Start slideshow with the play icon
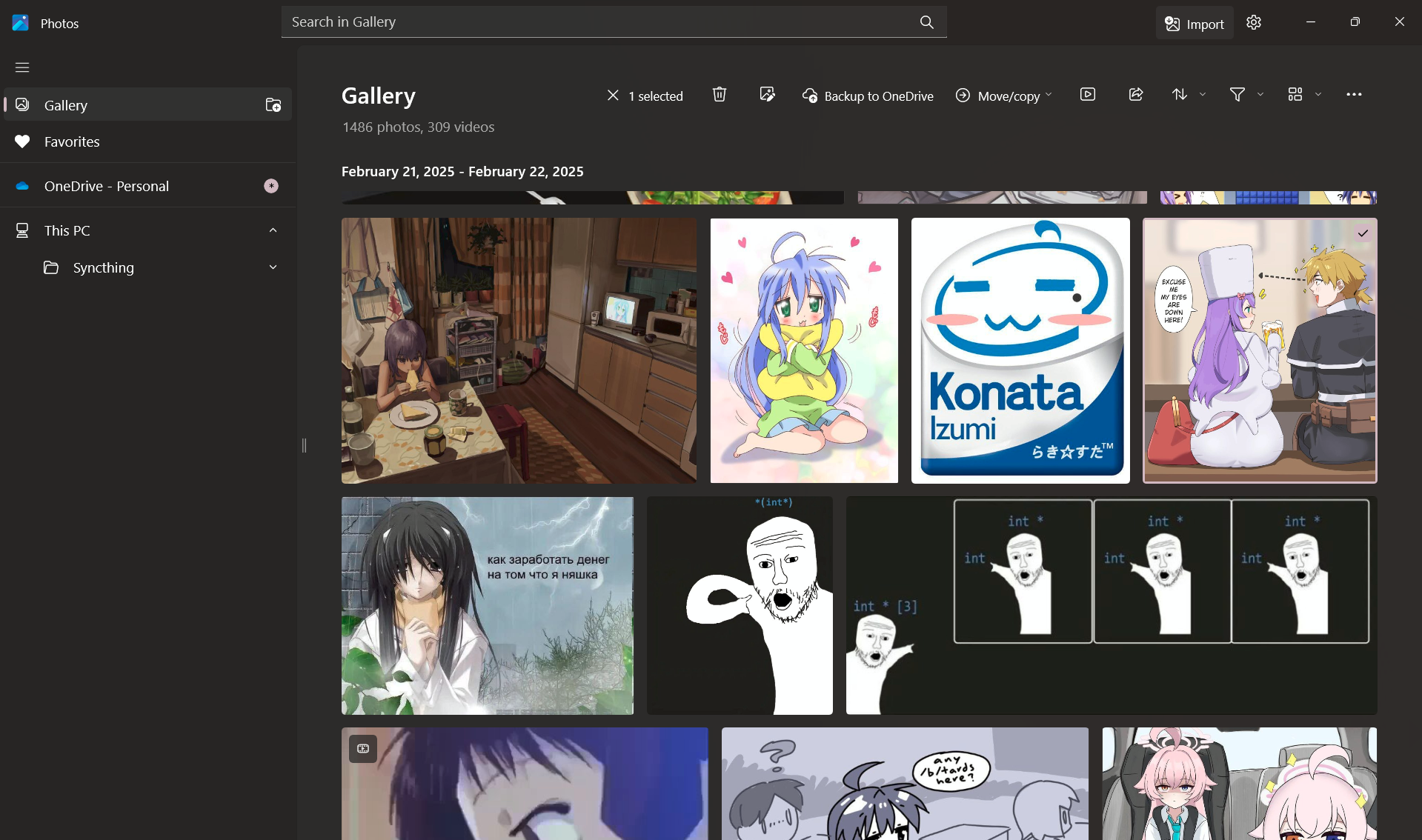The image size is (1422, 840). (1088, 95)
